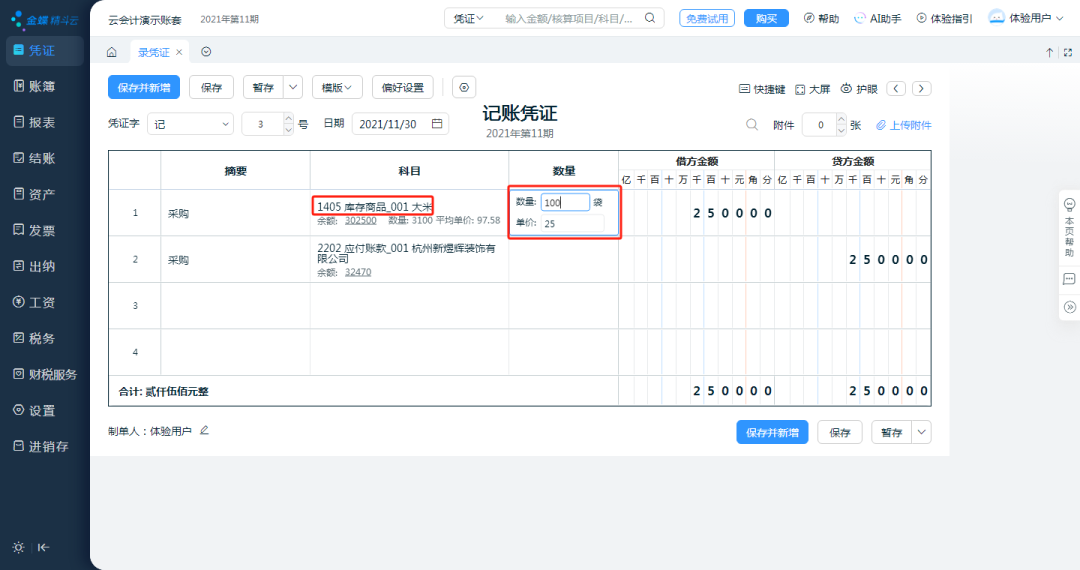Open 本页帮助 page help panel
1080x570 pixels.
(1069, 227)
